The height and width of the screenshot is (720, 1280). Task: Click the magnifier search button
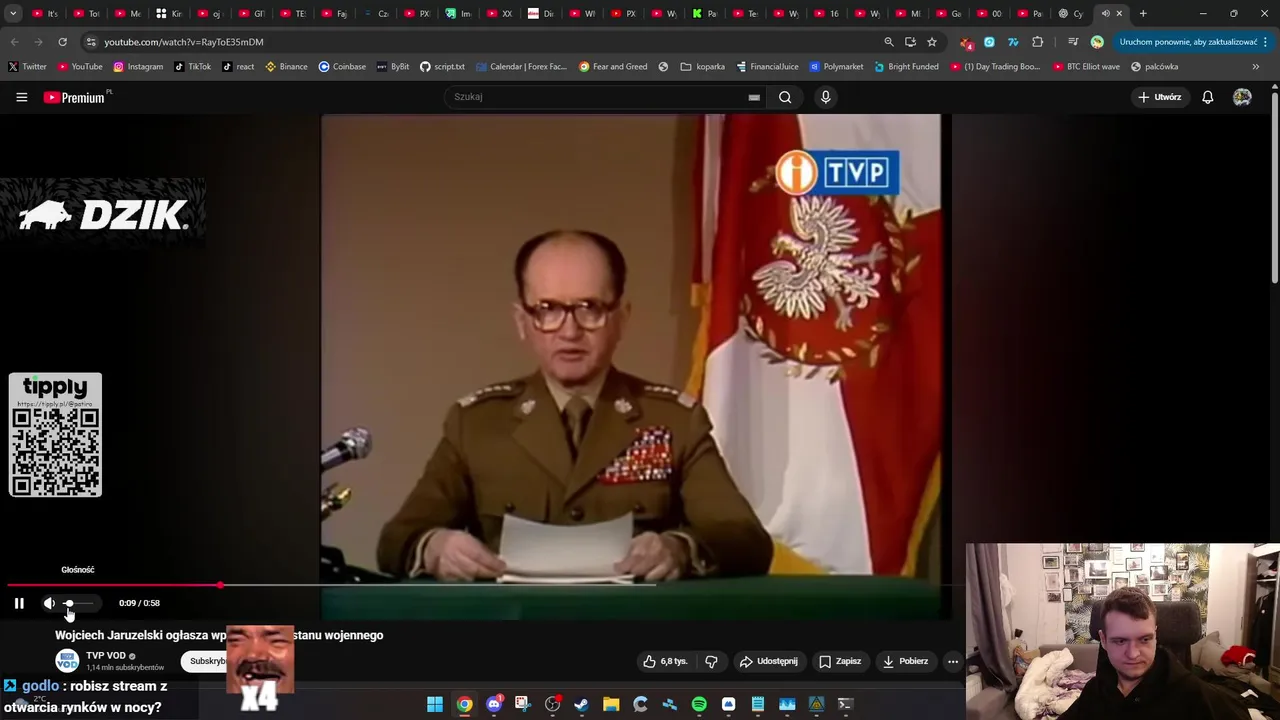tap(785, 97)
